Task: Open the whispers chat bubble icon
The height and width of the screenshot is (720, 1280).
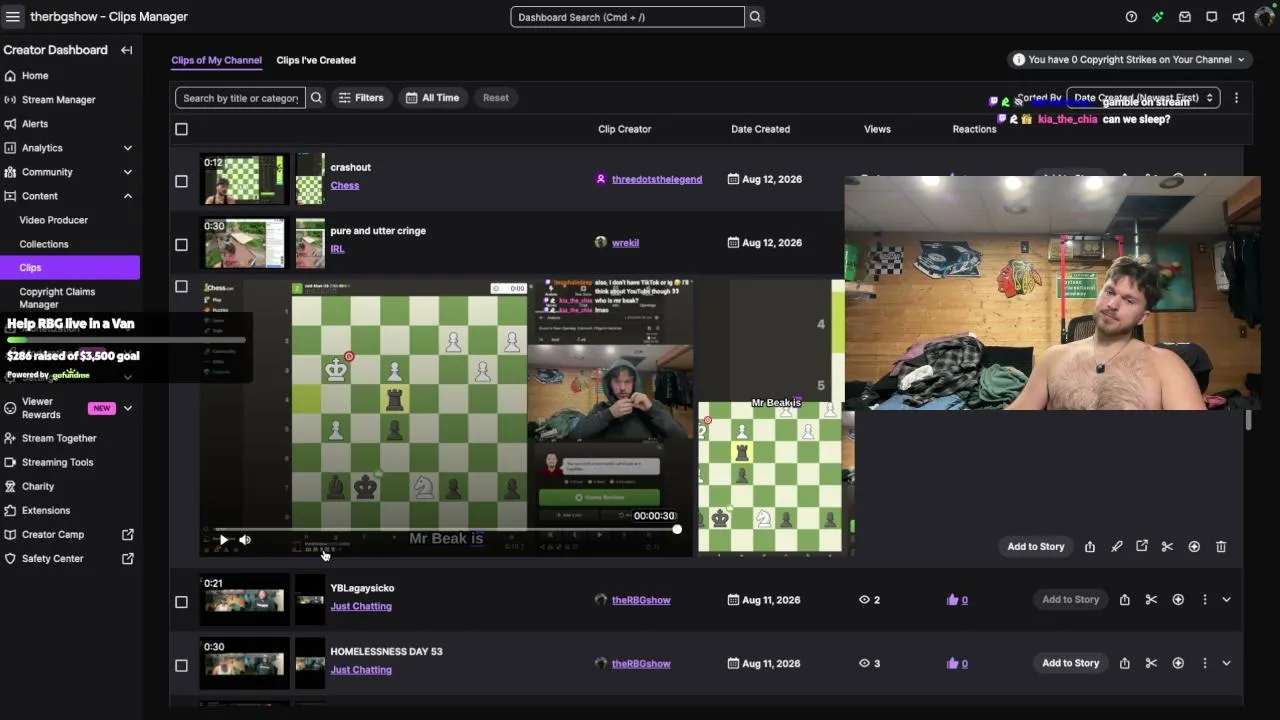Action: (x=1212, y=17)
